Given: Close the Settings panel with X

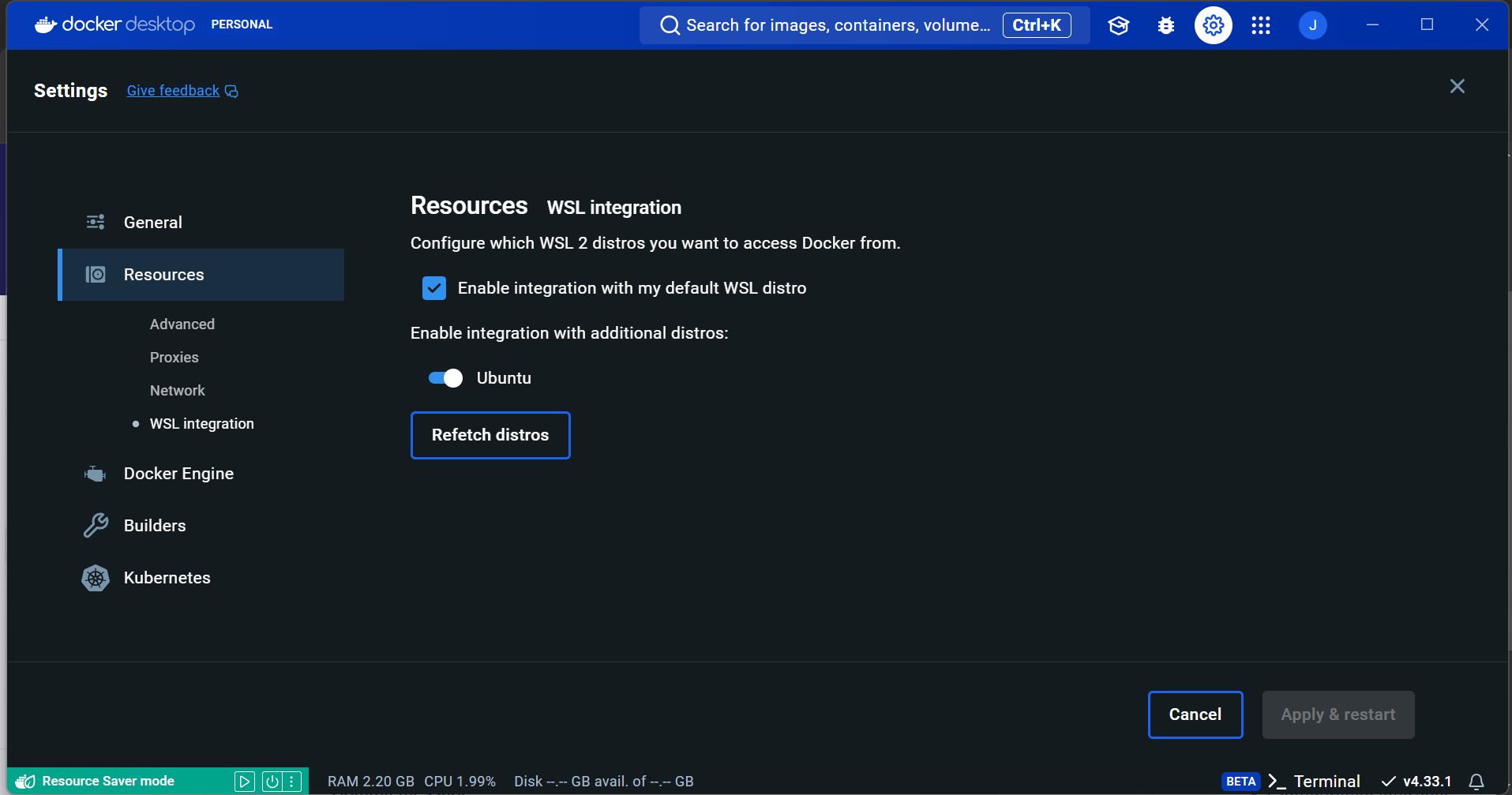Looking at the screenshot, I should click(1458, 86).
